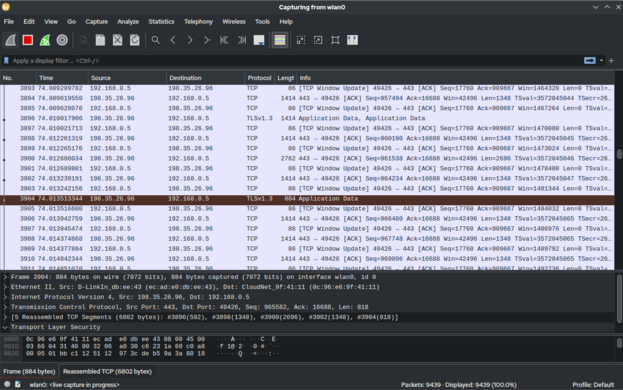
Task: Click the packet list vertical scrollbar thumb
Action: pyautogui.click(x=619, y=154)
